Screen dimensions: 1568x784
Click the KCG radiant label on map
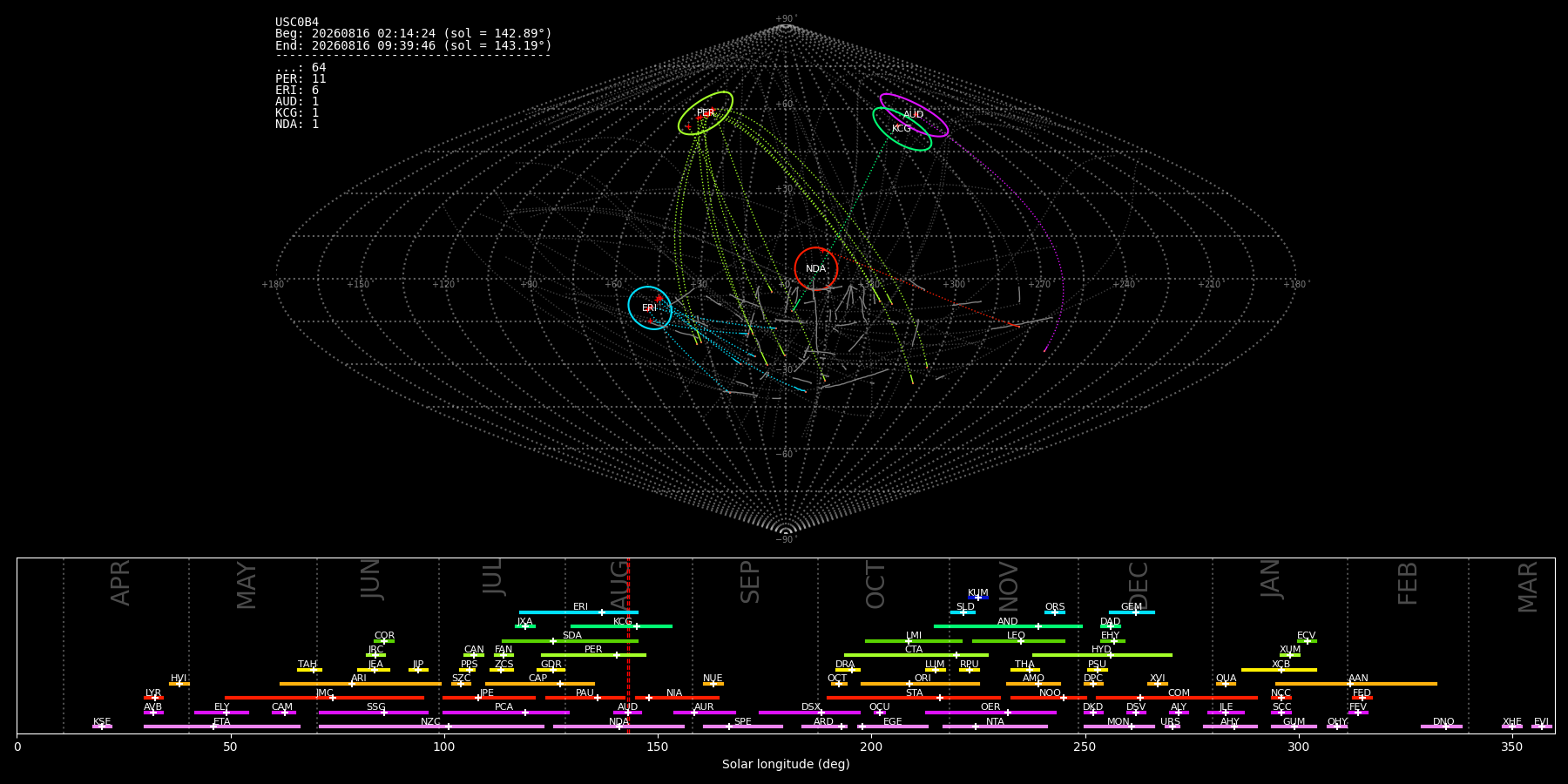pyautogui.click(x=902, y=129)
